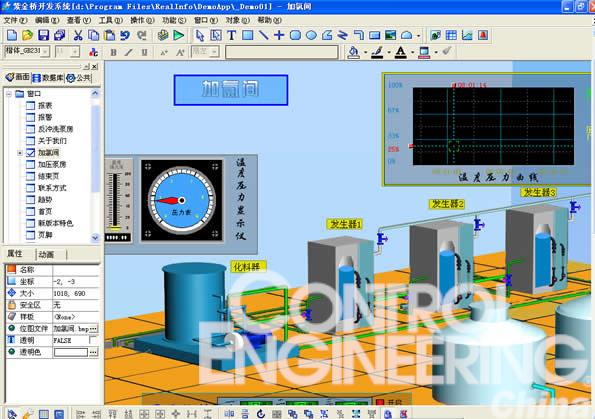Screen dimensions: 595x419
Task: Open the text color dropdown arrow
Action: [412, 52]
